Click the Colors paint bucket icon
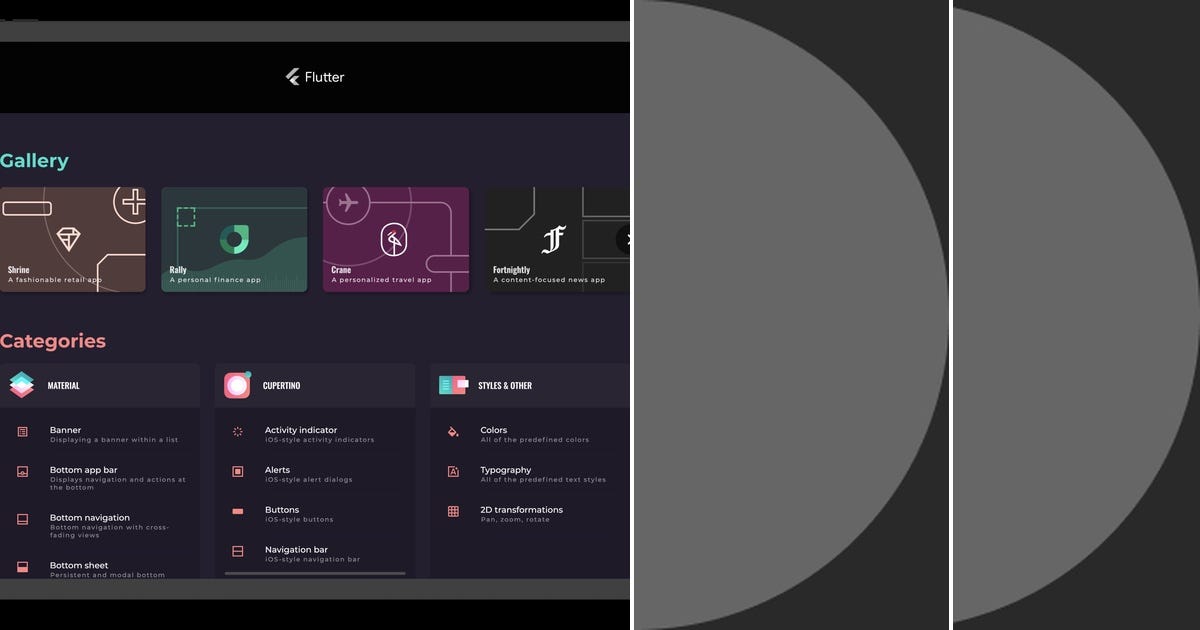The width and height of the screenshot is (1200, 630). (453, 432)
